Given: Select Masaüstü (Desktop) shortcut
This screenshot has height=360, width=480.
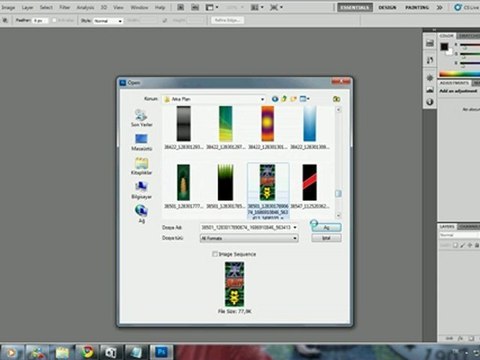Looking at the screenshot, I should (x=141, y=142).
